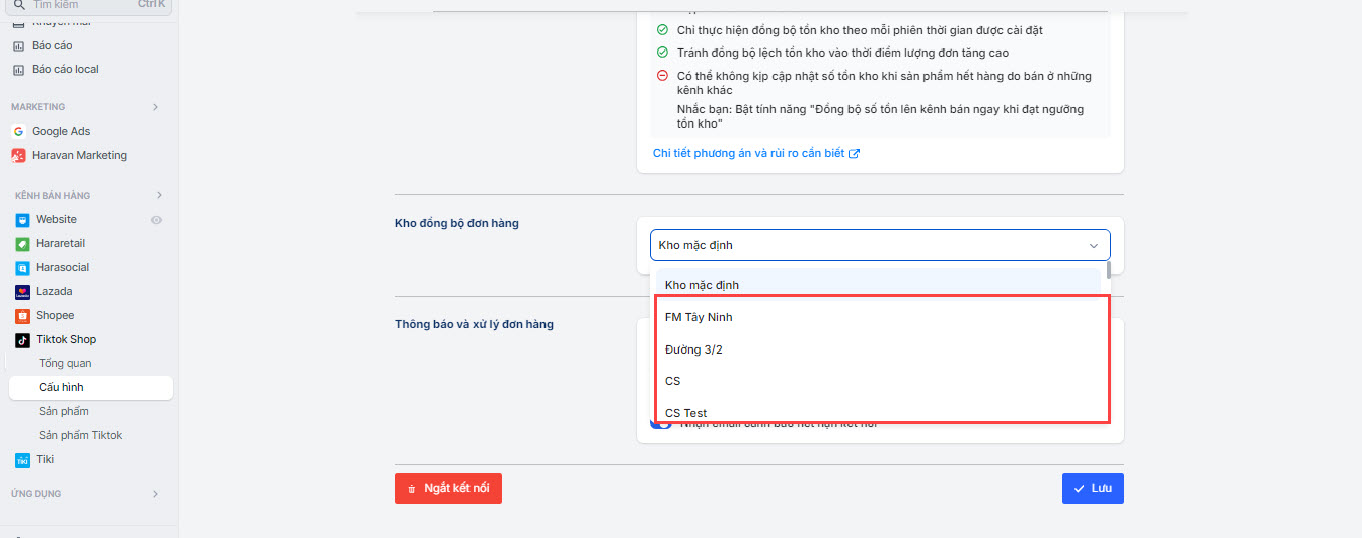Click the red Ngắt kết nối button

pos(448,488)
